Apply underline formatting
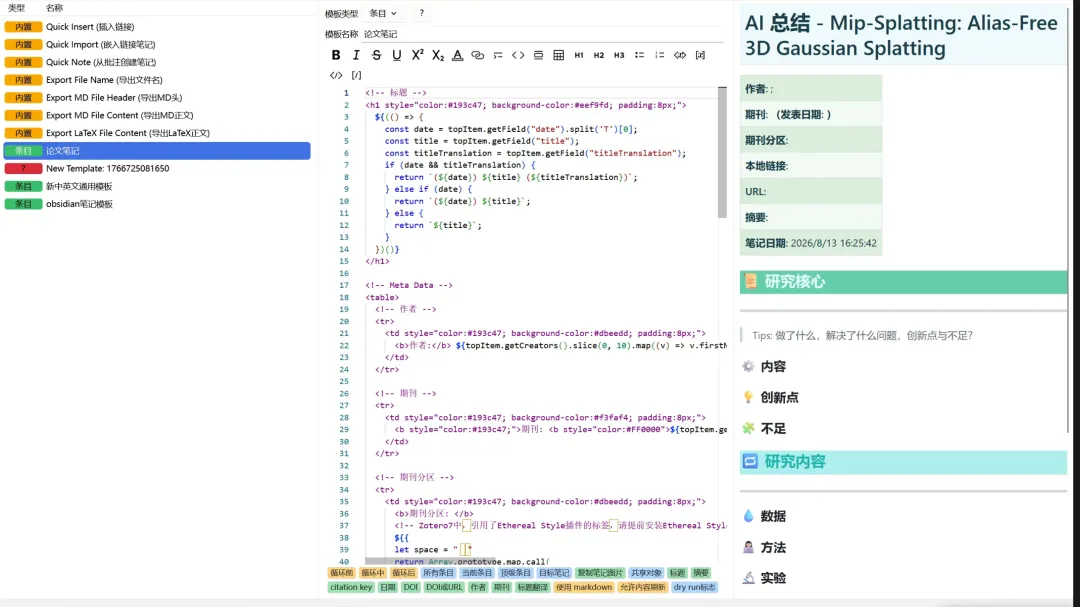The image size is (1080, 607). pyautogui.click(x=397, y=55)
